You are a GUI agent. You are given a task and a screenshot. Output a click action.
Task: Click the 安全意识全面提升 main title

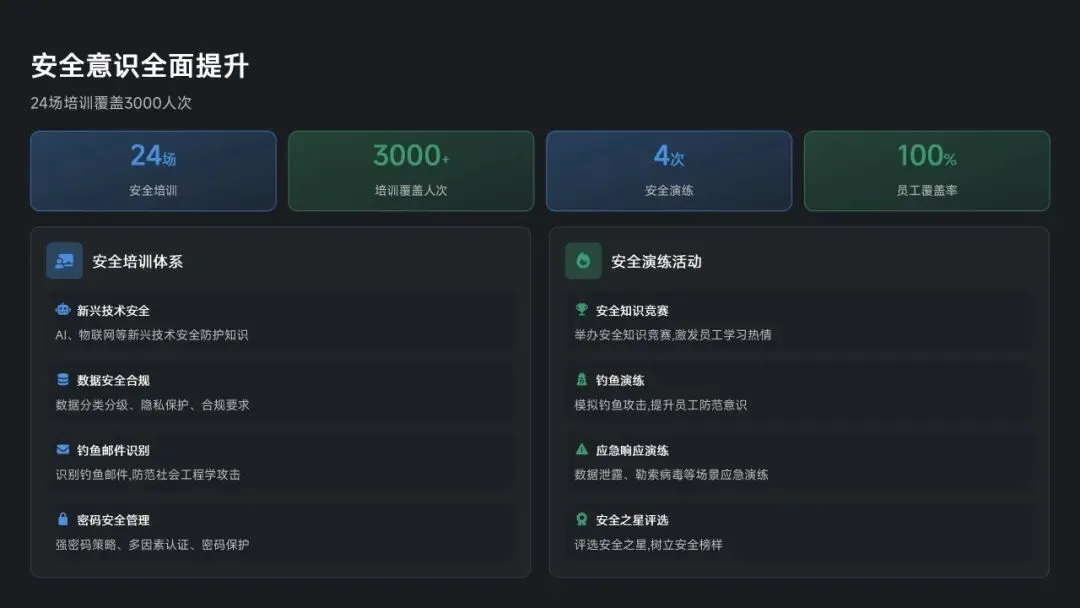point(140,66)
